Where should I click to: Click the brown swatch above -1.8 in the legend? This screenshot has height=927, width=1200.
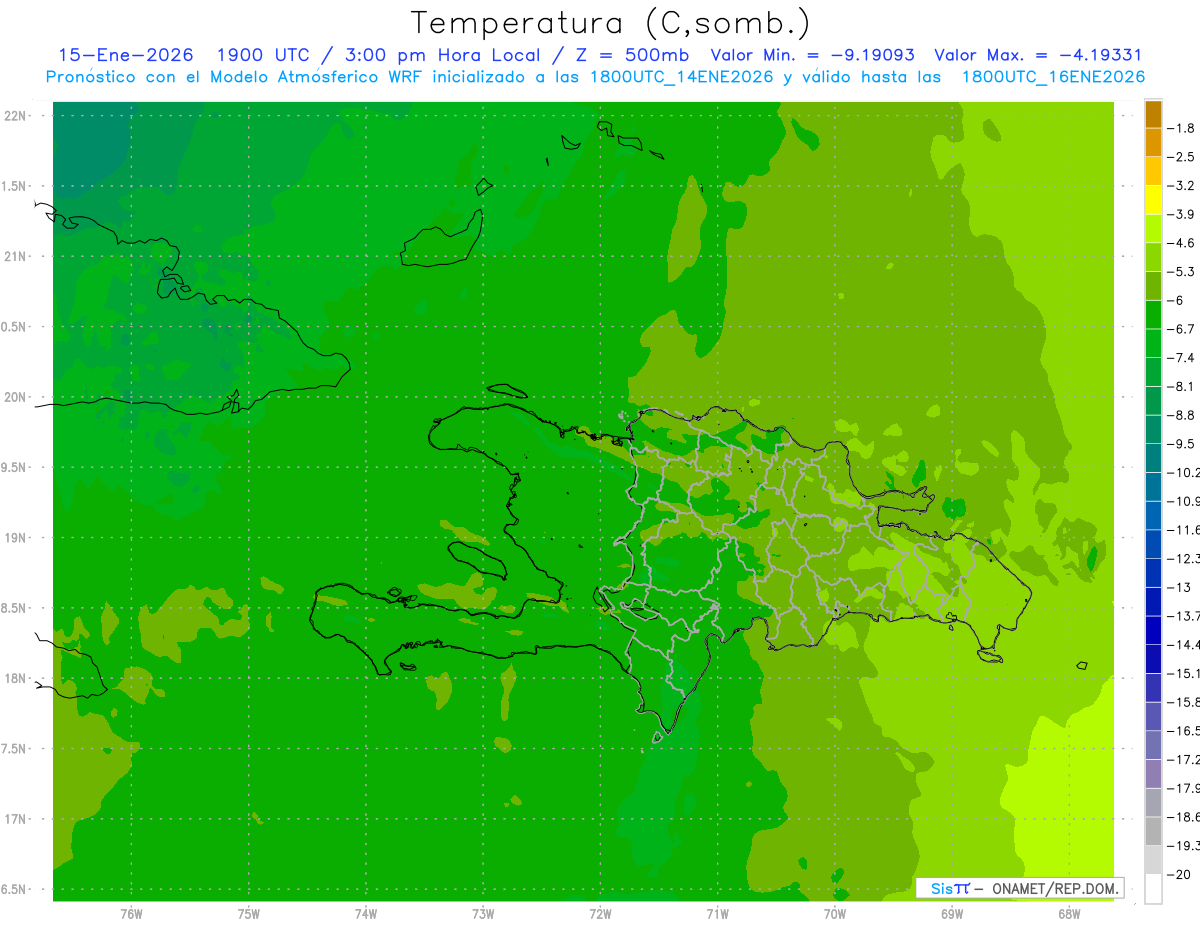(1153, 114)
